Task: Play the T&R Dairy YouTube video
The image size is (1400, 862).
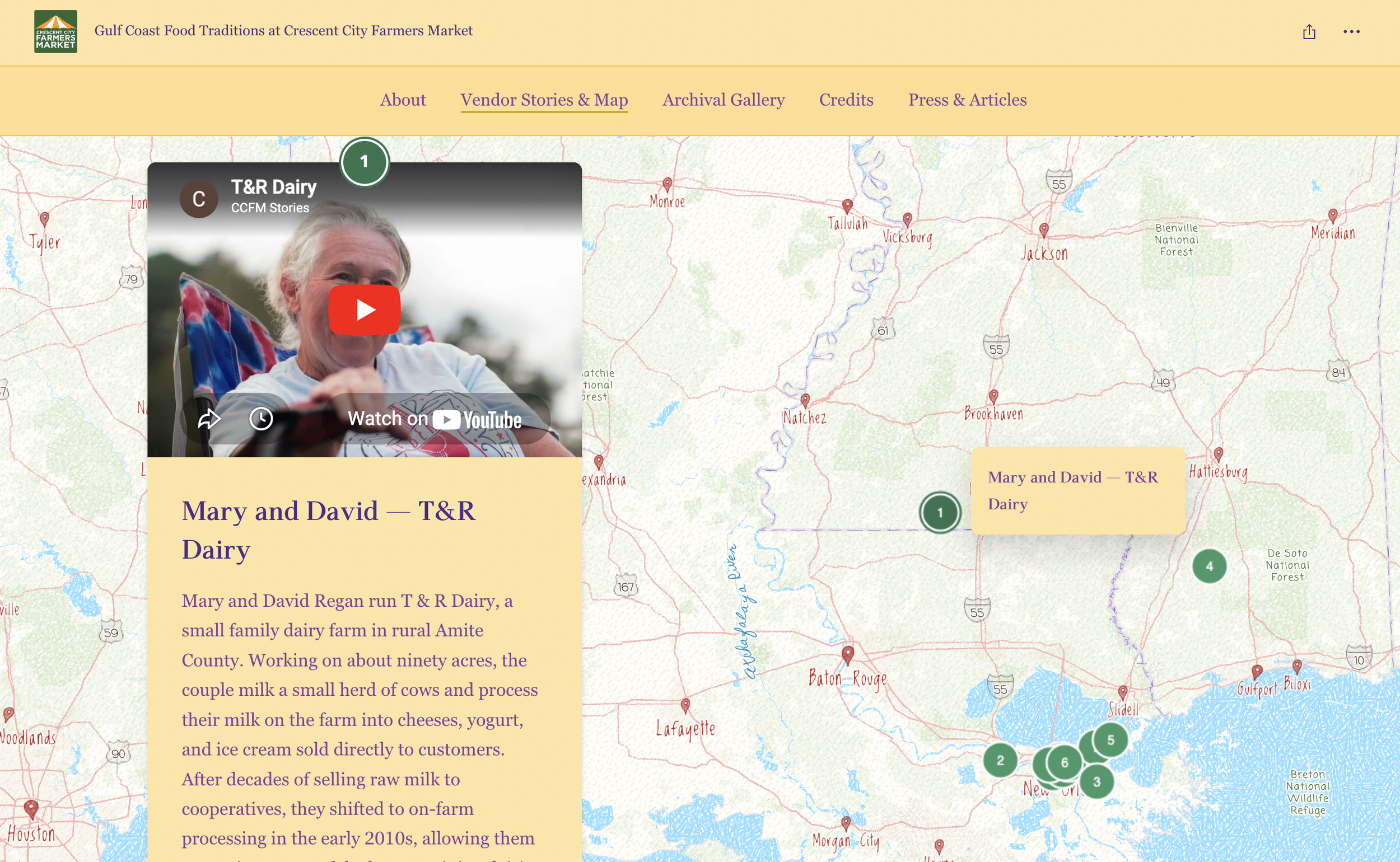Action: [x=365, y=310]
